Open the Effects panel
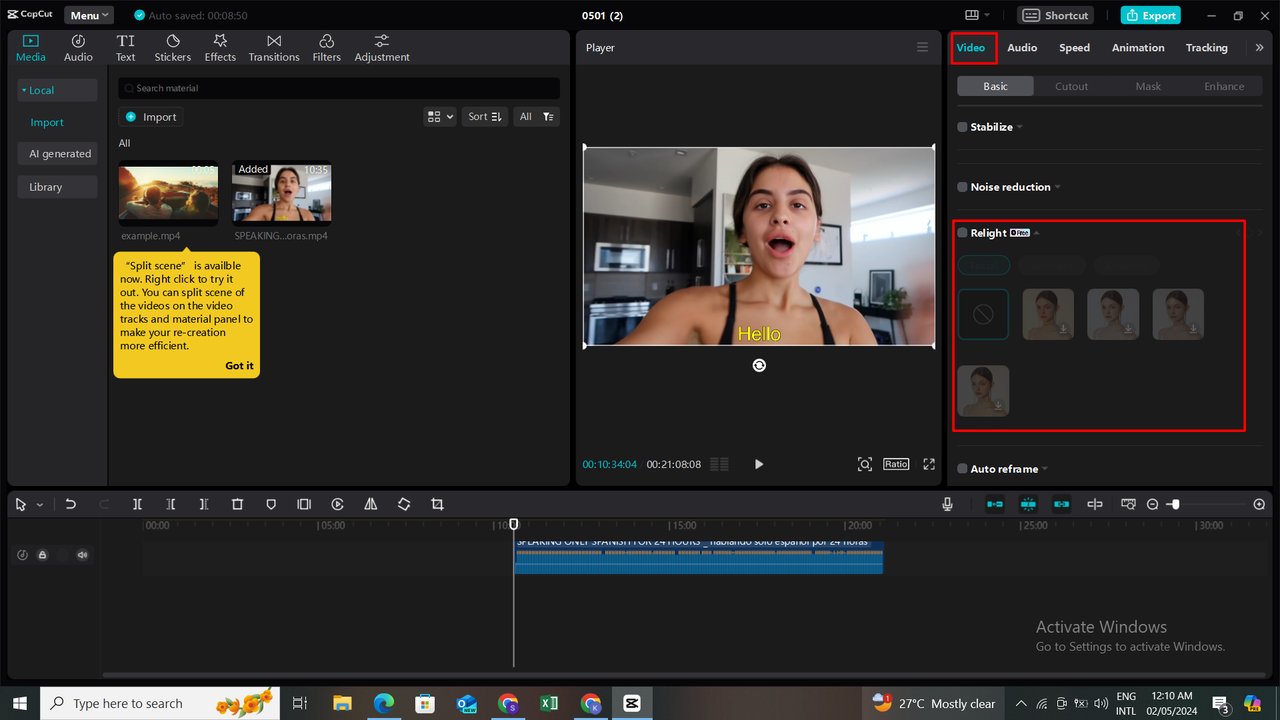 point(219,46)
